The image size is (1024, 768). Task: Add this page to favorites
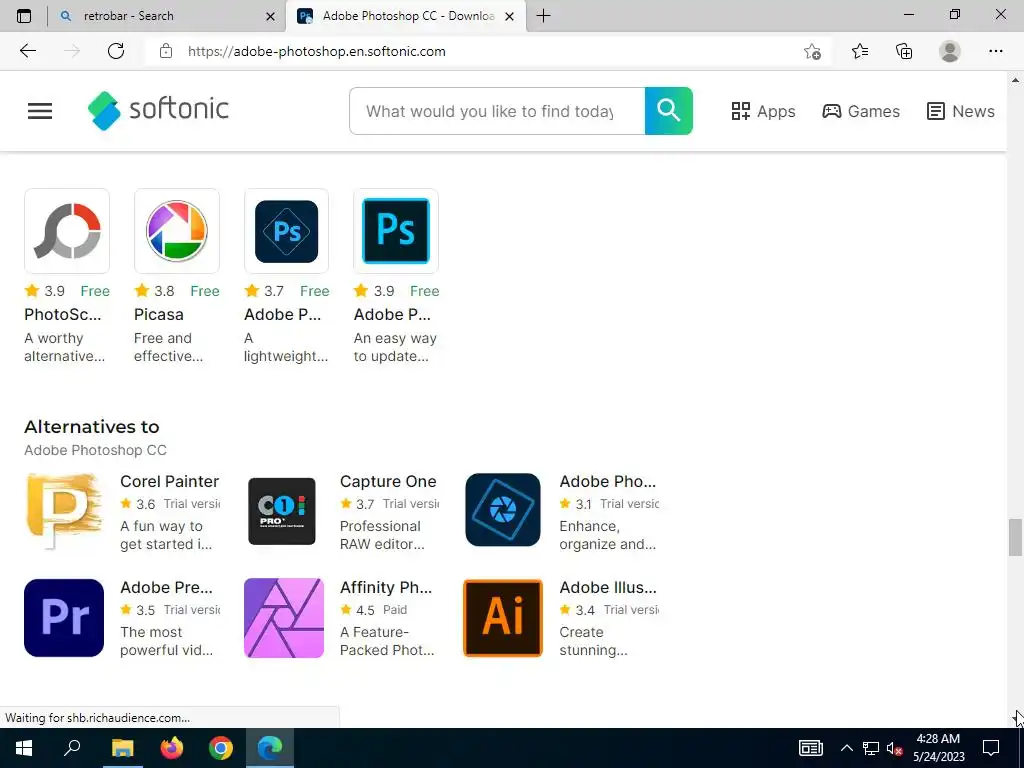pyautogui.click(x=812, y=51)
